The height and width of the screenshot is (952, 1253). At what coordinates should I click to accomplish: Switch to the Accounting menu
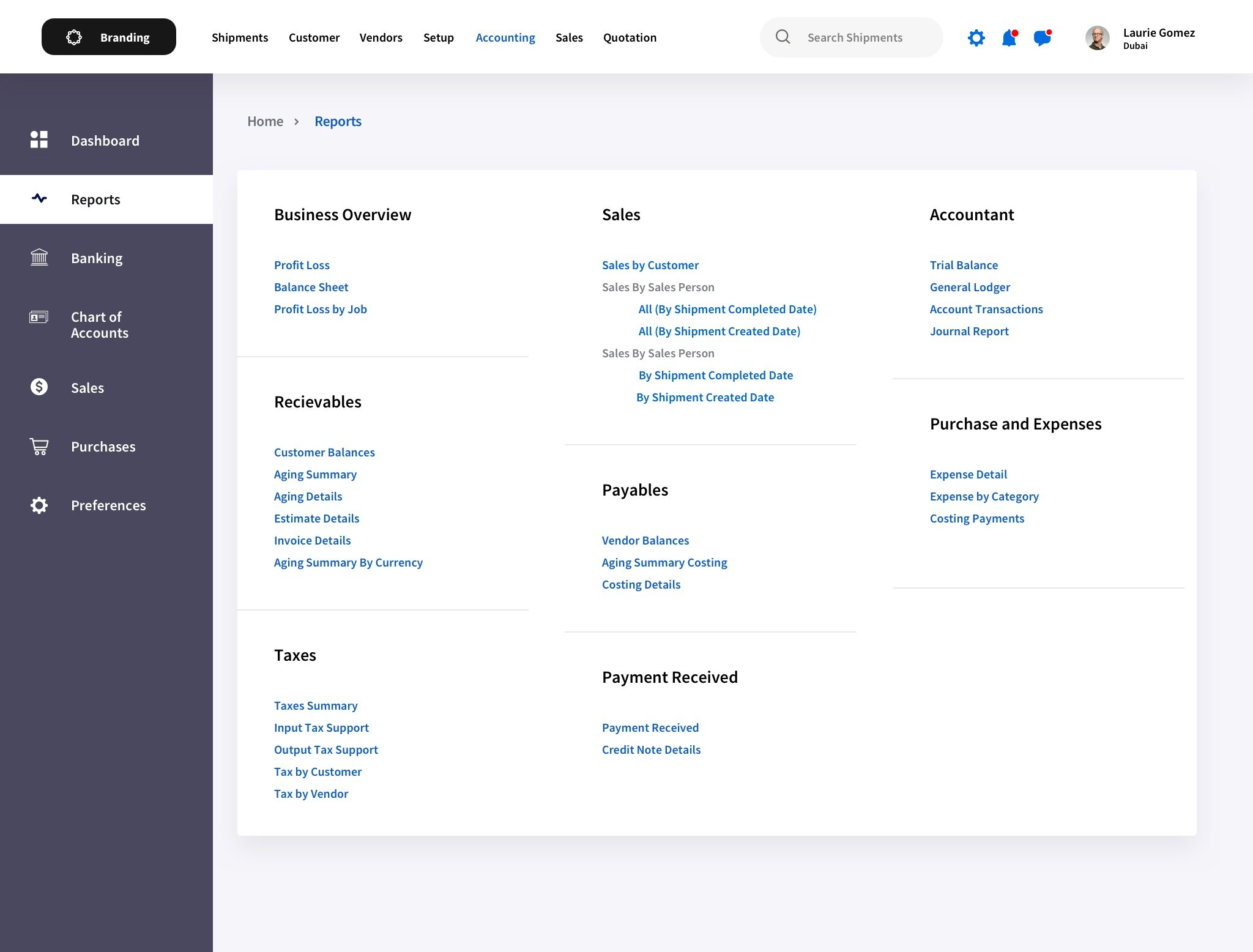click(505, 37)
